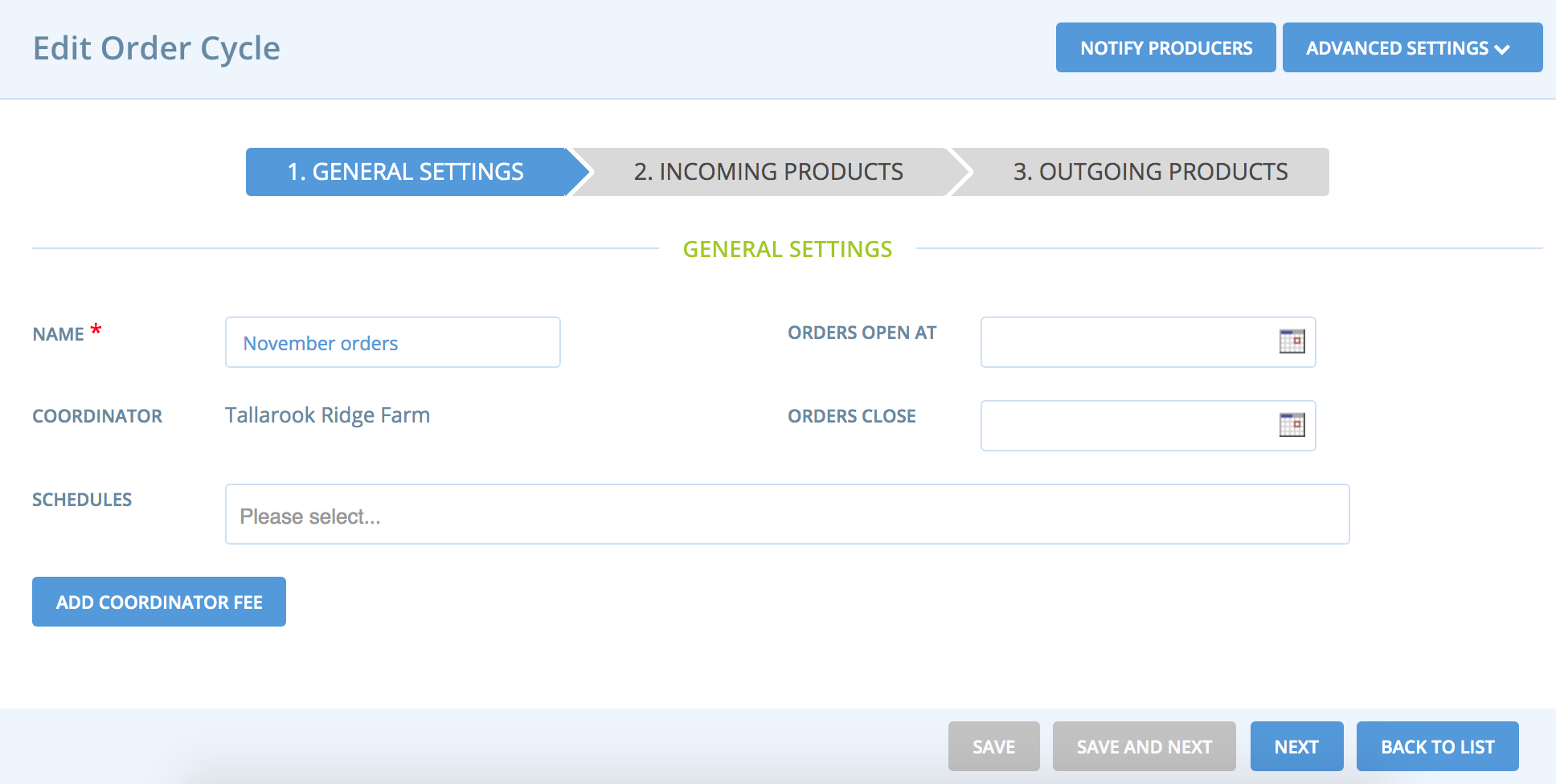The height and width of the screenshot is (784, 1556).
Task: Click the Next button
Action: (x=1296, y=746)
